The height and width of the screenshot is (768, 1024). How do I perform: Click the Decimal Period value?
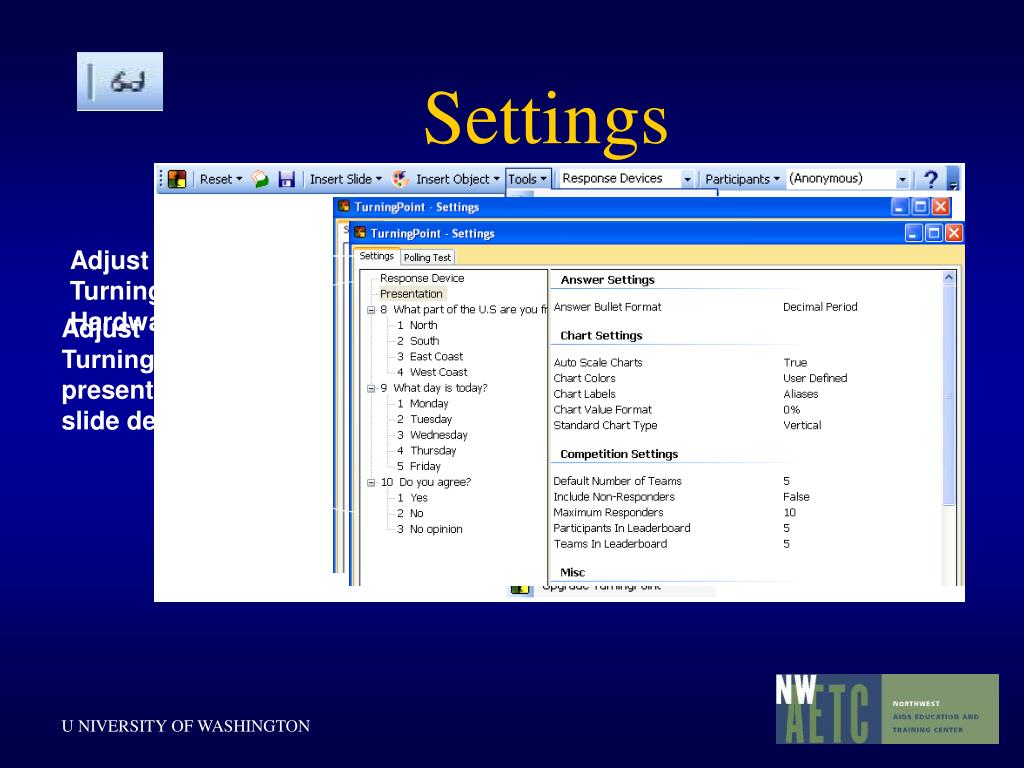820,307
